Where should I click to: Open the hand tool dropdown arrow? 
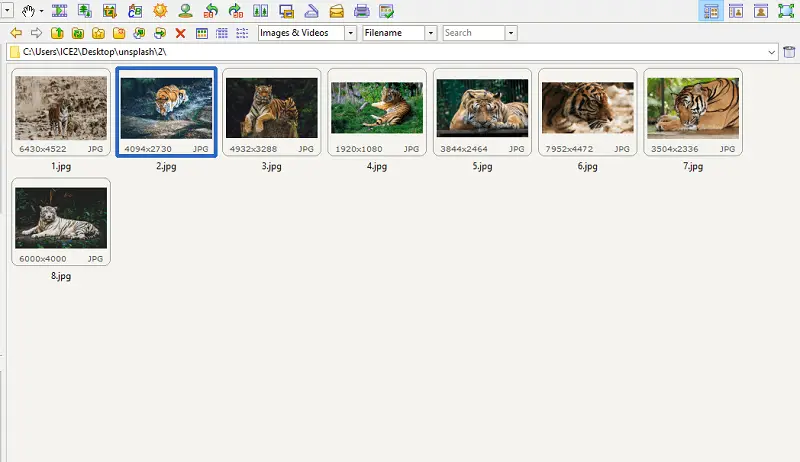pyautogui.click(x=41, y=12)
